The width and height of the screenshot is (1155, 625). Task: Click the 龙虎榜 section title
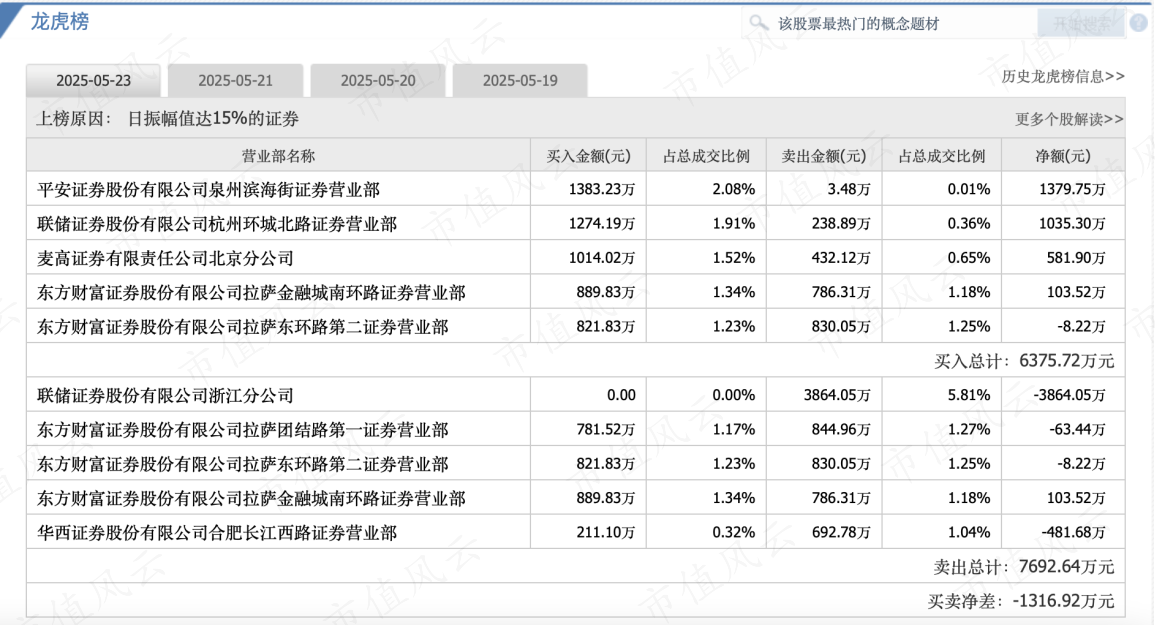tap(59, 21)
